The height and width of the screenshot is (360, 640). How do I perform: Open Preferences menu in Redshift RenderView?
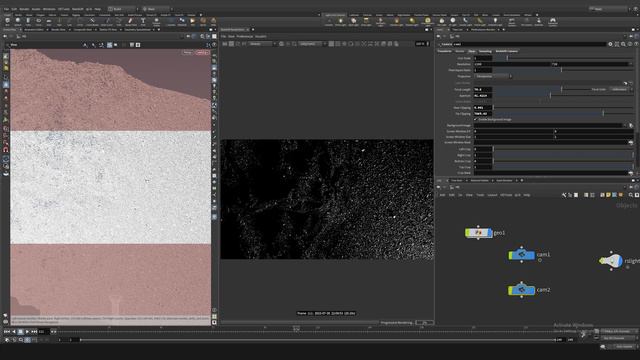click(x=244, y=36)
